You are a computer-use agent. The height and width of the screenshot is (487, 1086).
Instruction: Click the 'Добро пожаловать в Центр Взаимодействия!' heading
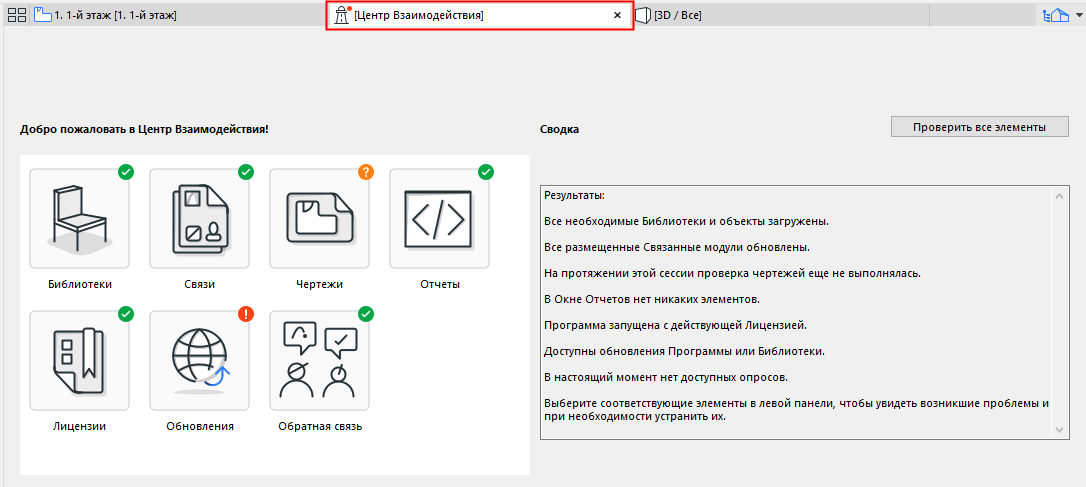coord(144,129)
